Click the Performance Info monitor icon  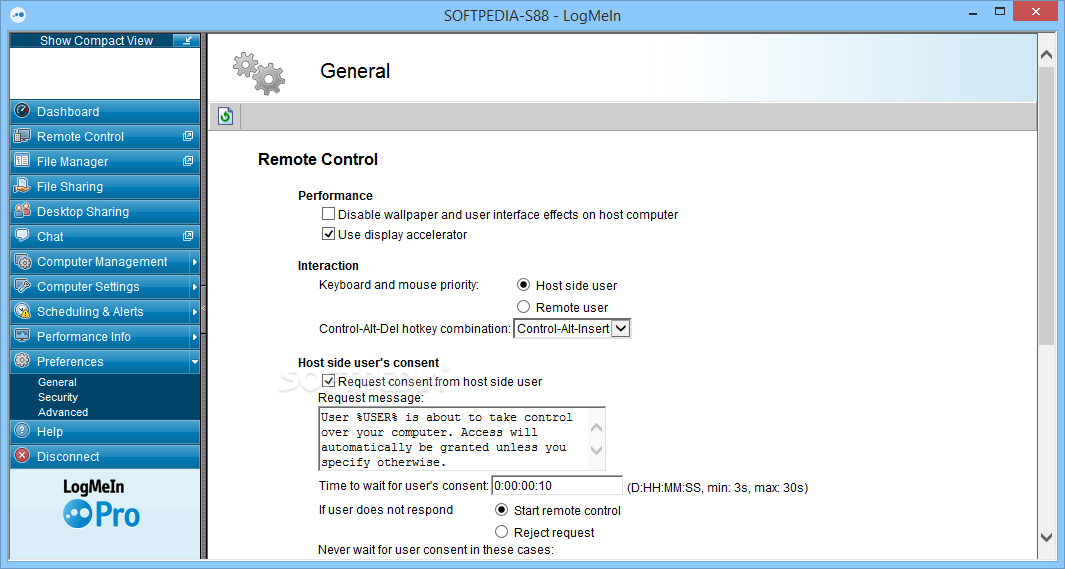[x=22, y=336]
